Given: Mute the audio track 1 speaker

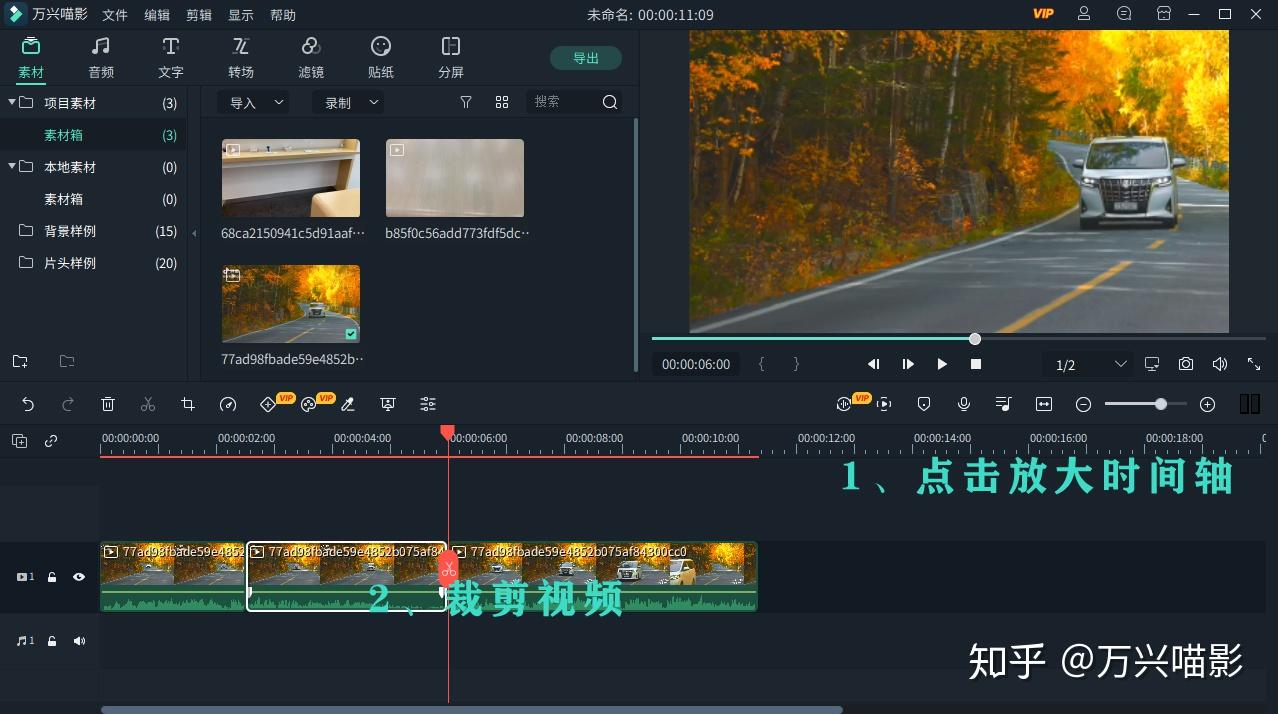Looking at the screenshot, I should [79, 641].
